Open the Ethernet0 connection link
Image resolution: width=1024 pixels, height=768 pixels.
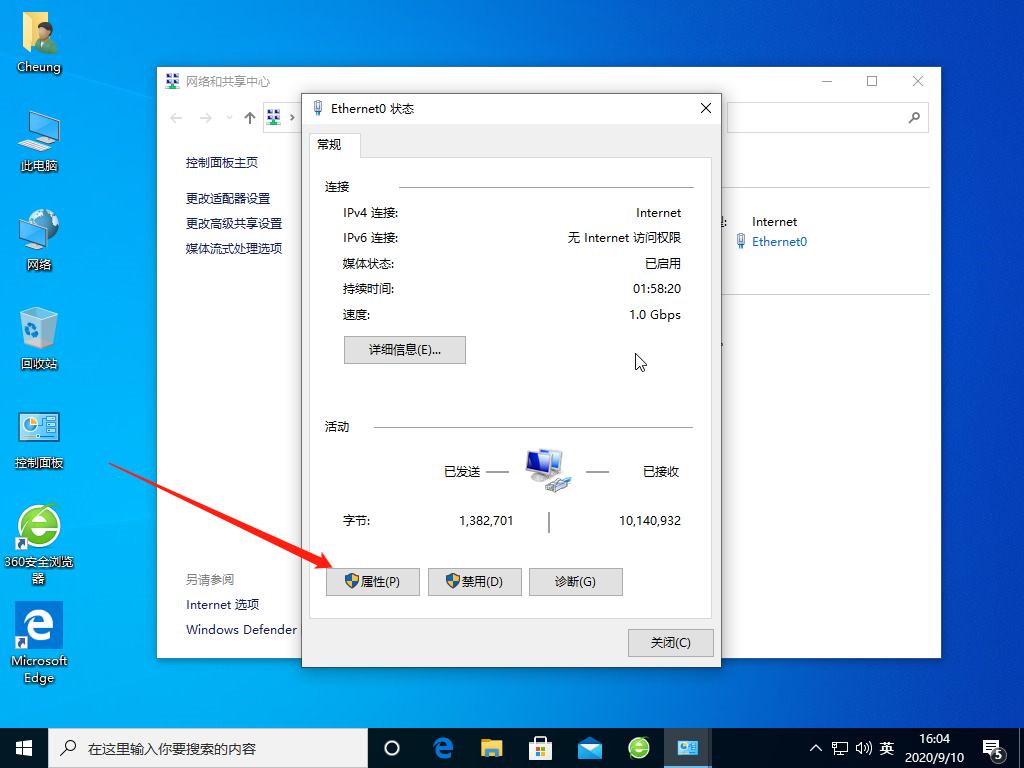click(x=778, y=241)
